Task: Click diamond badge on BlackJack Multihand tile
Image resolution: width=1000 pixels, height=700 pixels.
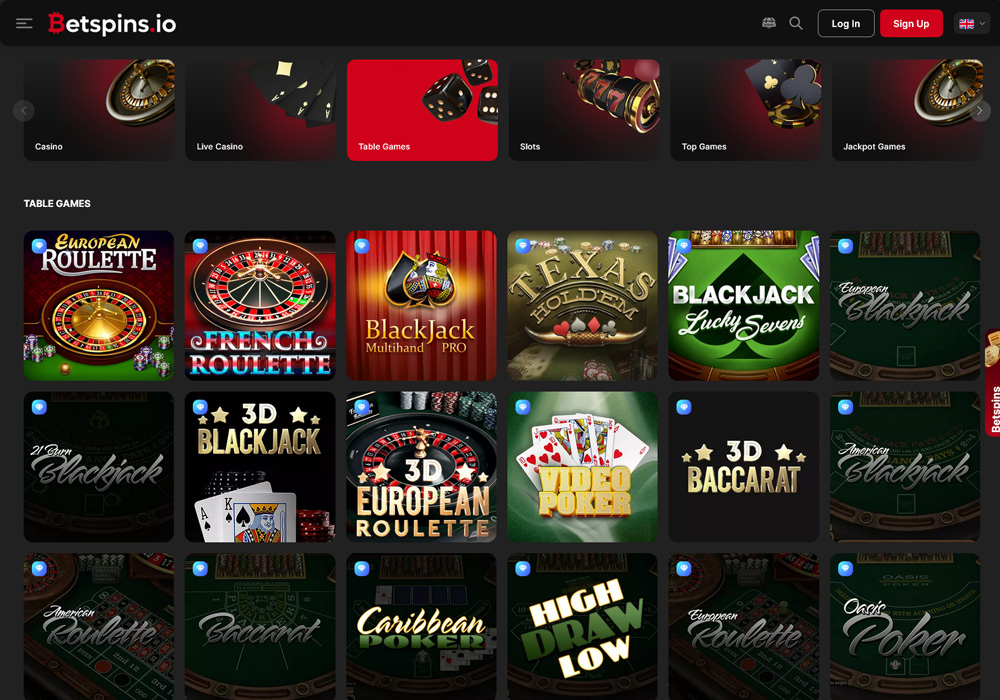Action: (362, 246)
